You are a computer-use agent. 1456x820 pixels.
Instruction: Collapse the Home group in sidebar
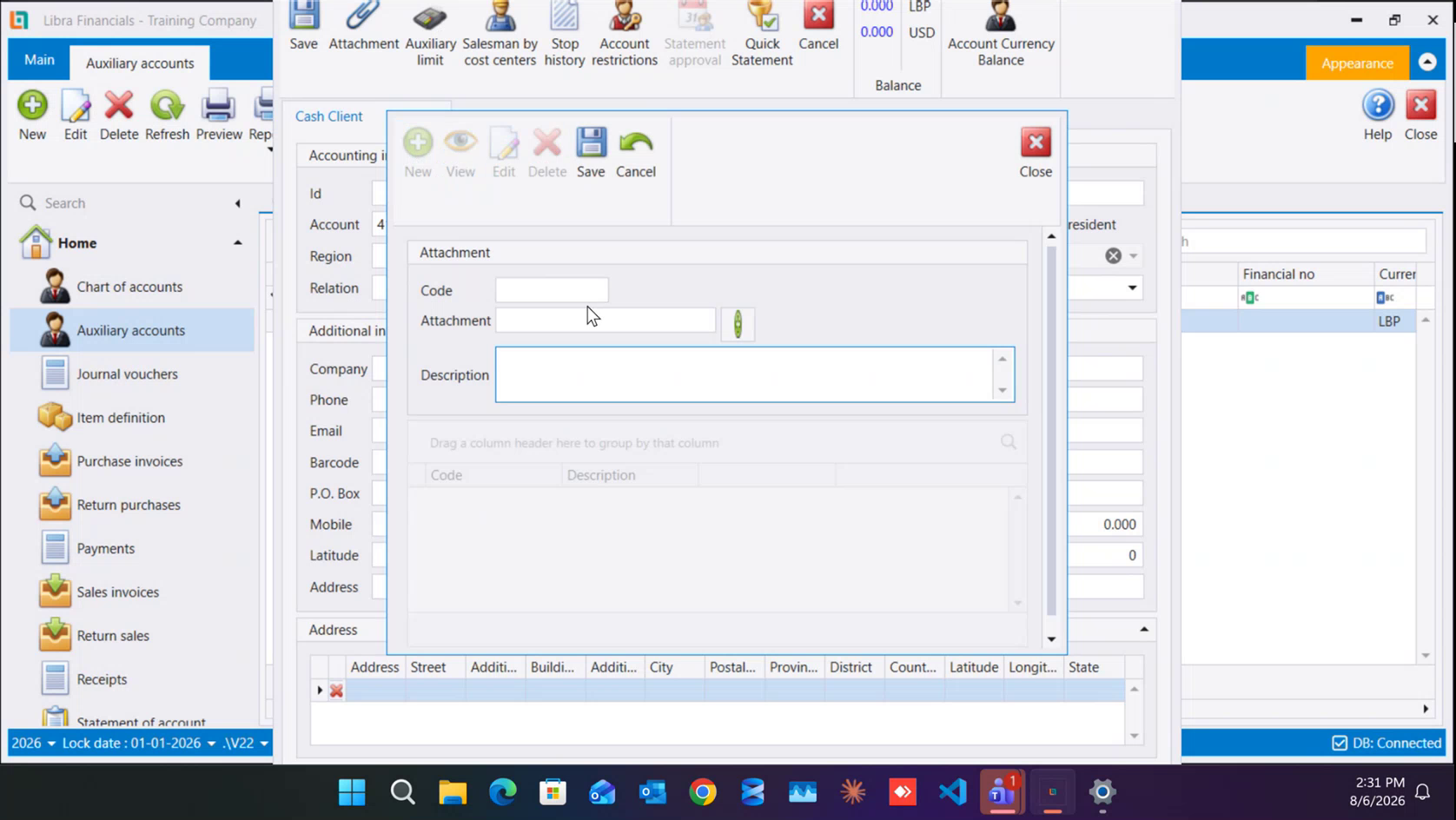(237, 243)
